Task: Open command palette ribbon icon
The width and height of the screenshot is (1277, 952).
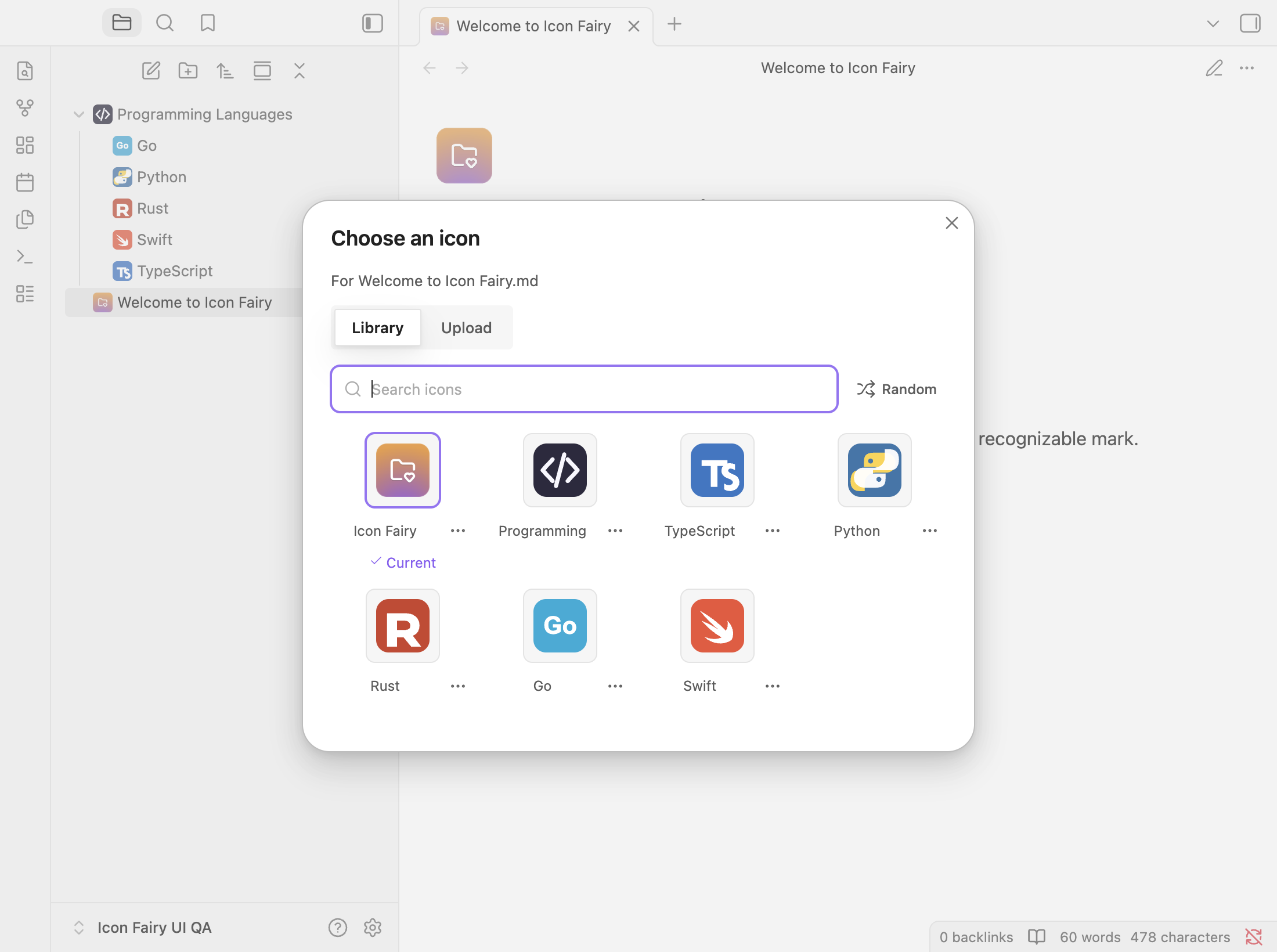Action: [x=25, y=257]
